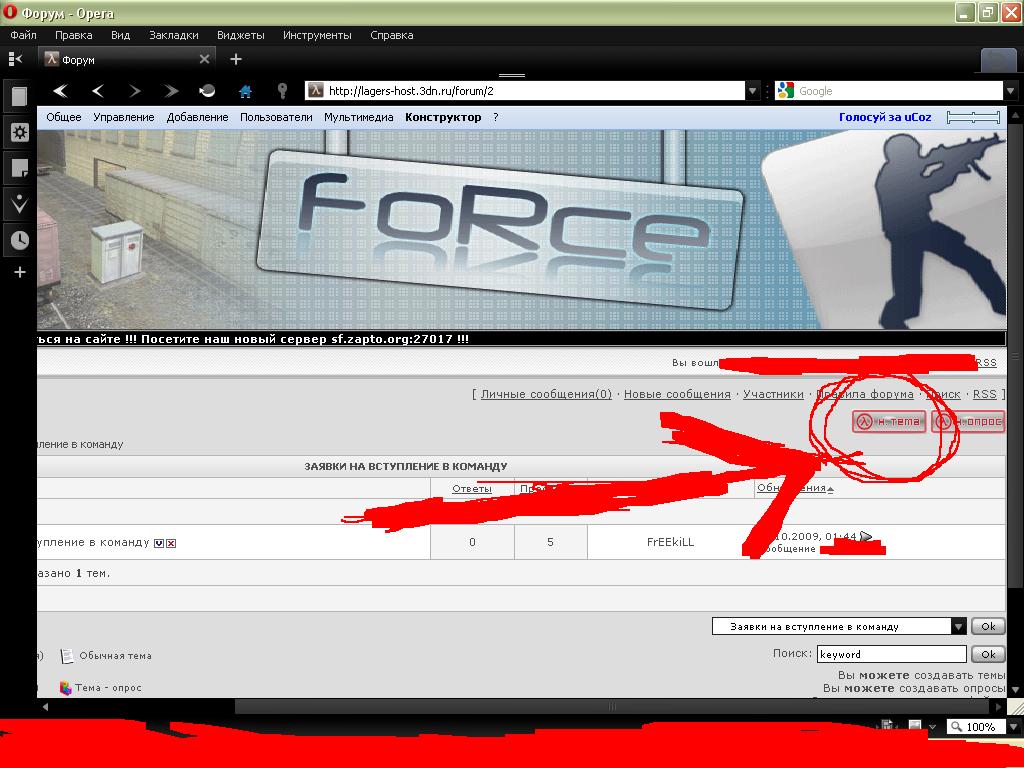Open the Notes panel in sidebar
Image resolution: width=1024 pixels, height=768 pixels.
click(19, 168)
